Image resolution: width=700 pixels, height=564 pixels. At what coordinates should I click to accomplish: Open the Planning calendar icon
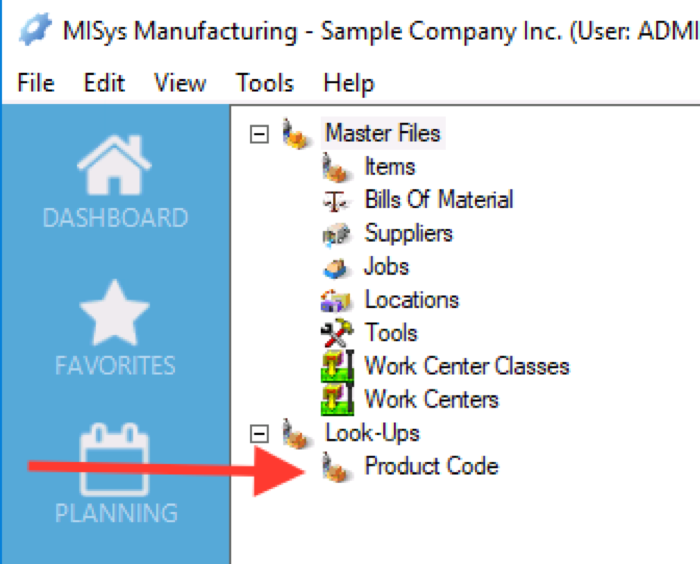(114, 459)
